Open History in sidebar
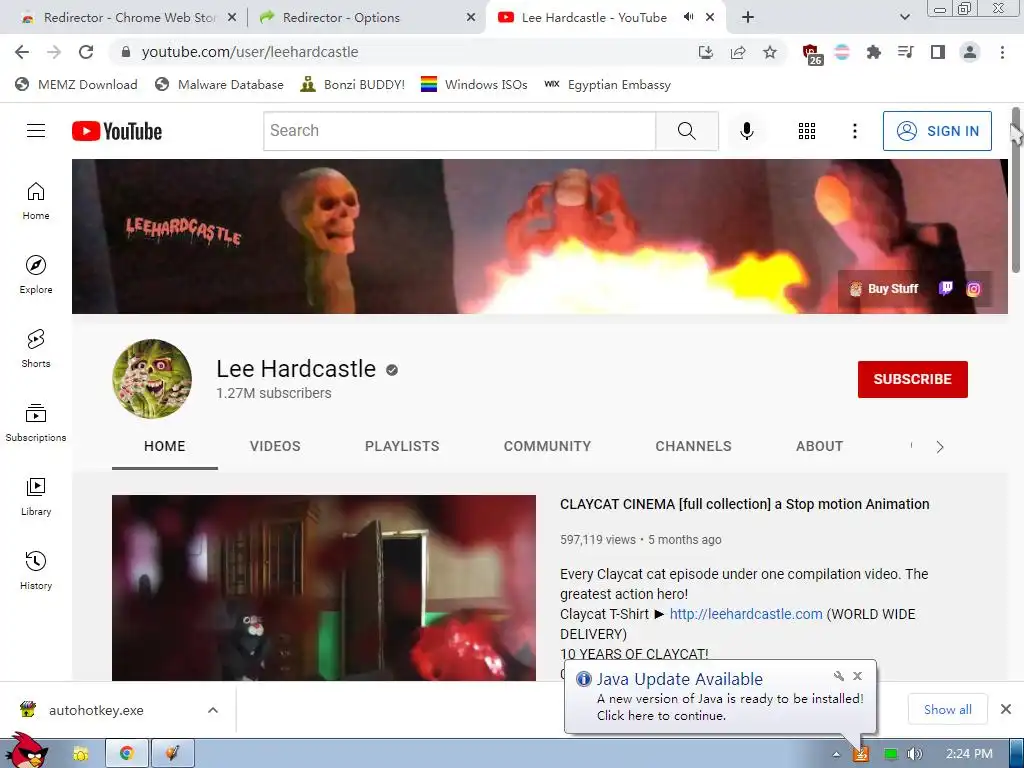Viewport: 1024px width, 768px height. 36,571
